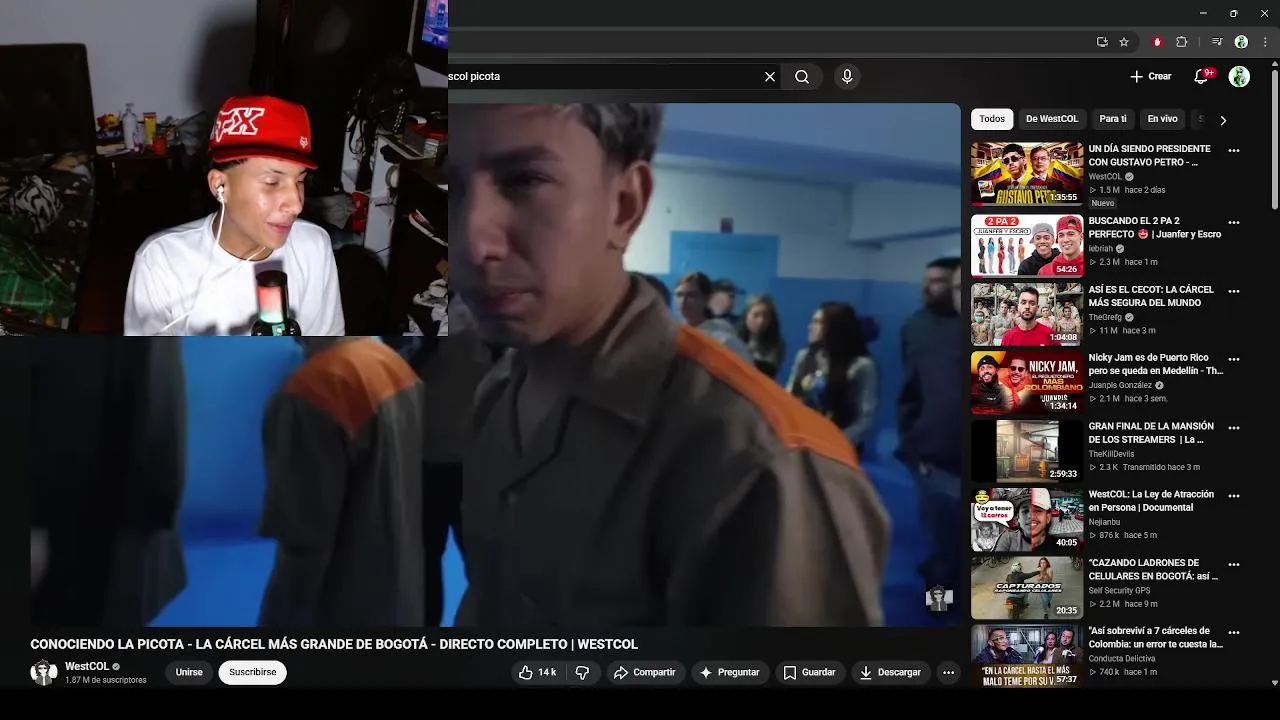Open options for 'GRAN FINAL DE LA MANSIÓN'
This screenshot has width=1280, height=720.
1234,428
